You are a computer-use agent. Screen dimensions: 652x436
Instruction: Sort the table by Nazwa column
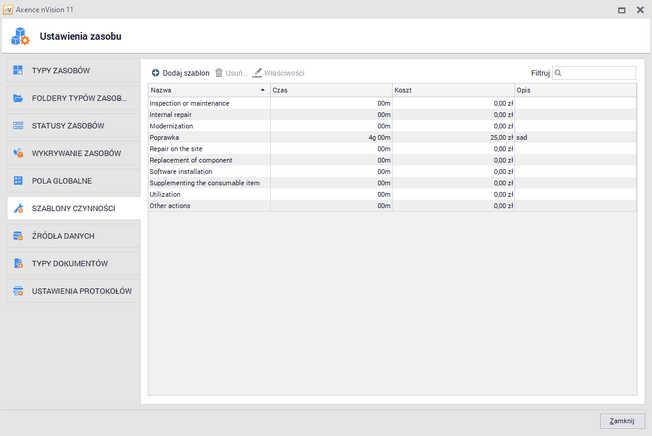click(x=207, y=89)
